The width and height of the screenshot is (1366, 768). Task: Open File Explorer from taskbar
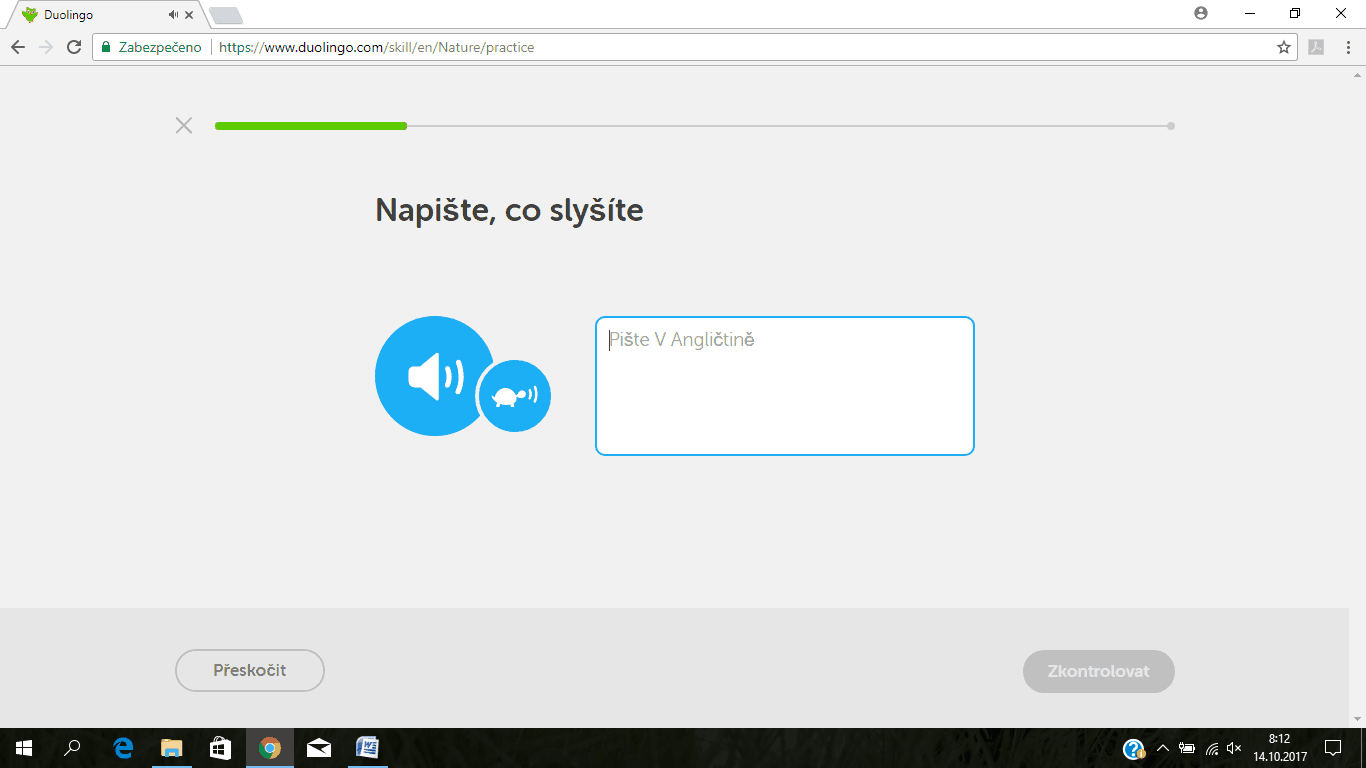click(172, 748)
